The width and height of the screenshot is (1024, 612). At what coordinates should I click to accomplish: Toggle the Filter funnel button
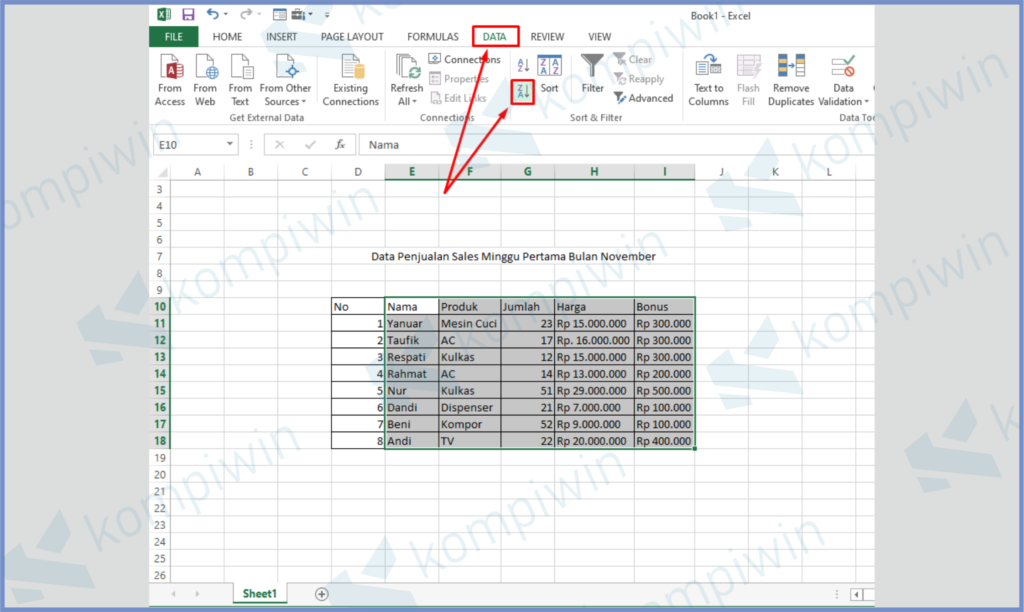coord(593,75)
